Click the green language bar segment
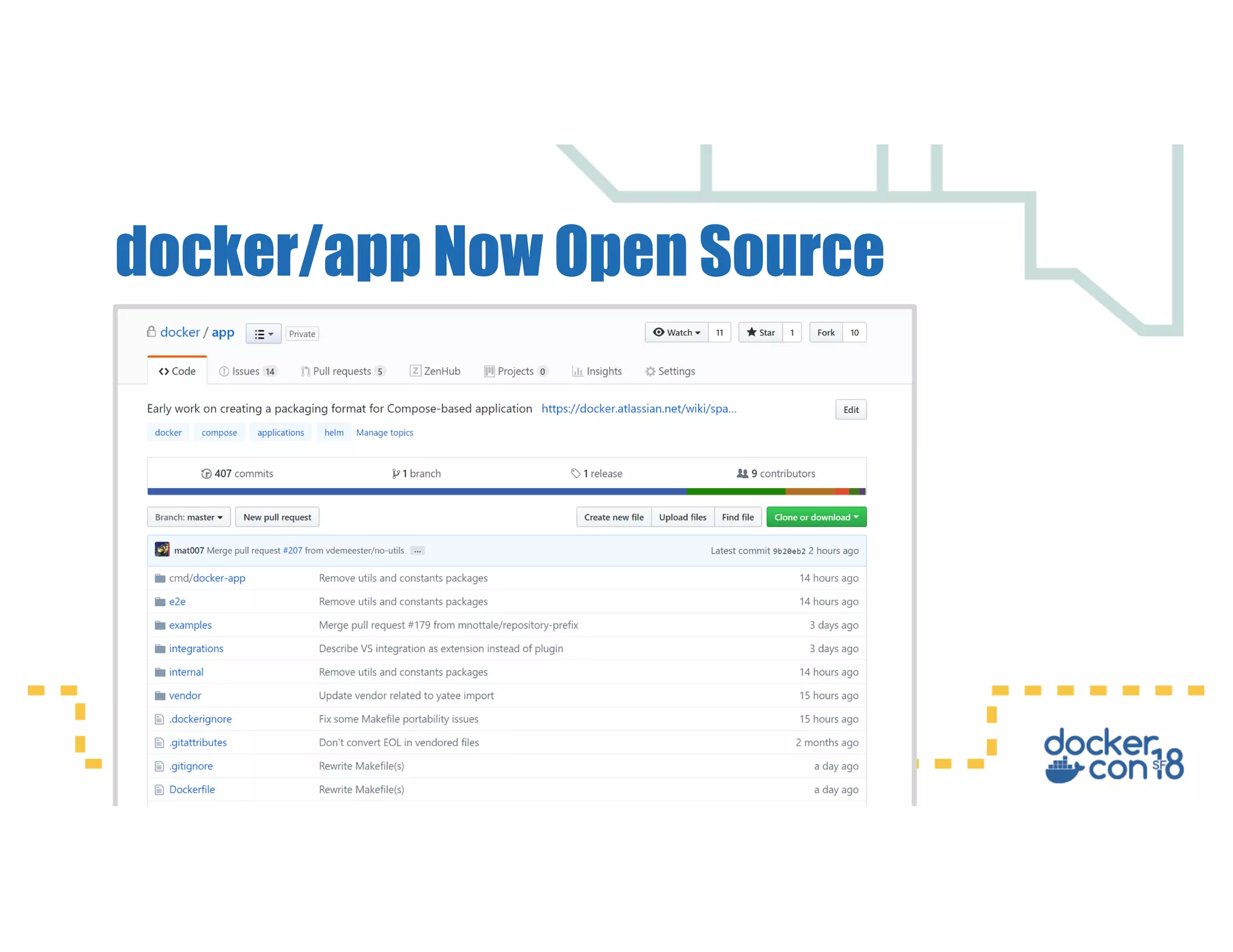Screen dimensions: 1233x952 point(736,492)
